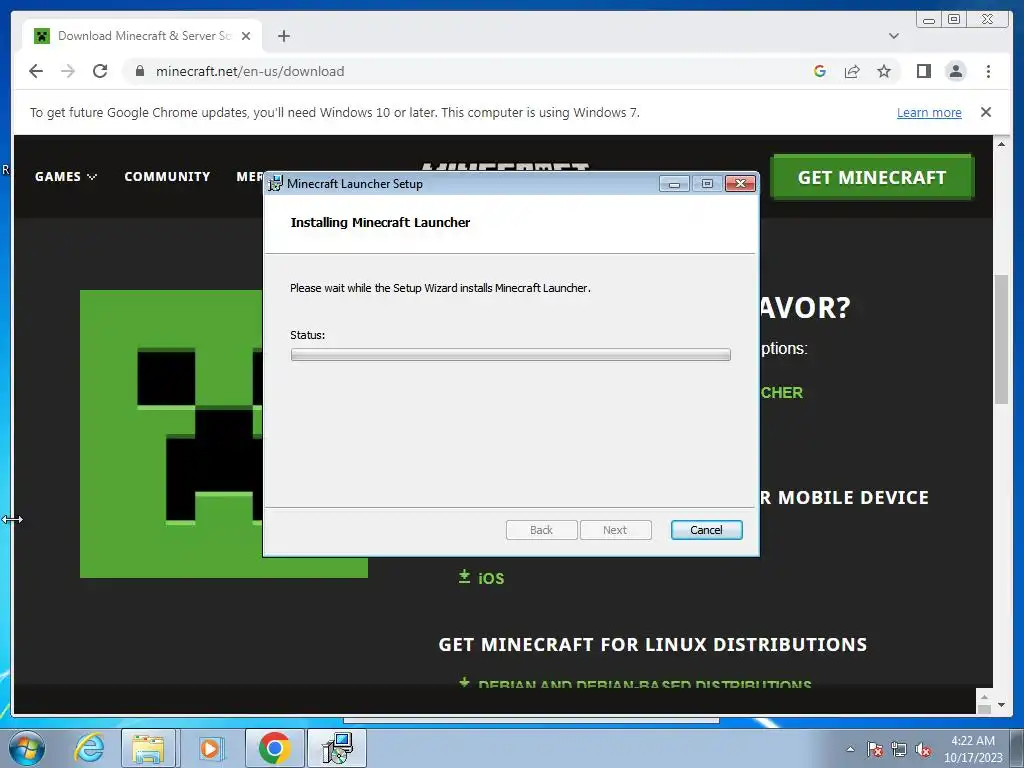The image size is (1024, 768).
Task: Click the Installing Minecraft Launcher heading
Action: tap(380, 223)
